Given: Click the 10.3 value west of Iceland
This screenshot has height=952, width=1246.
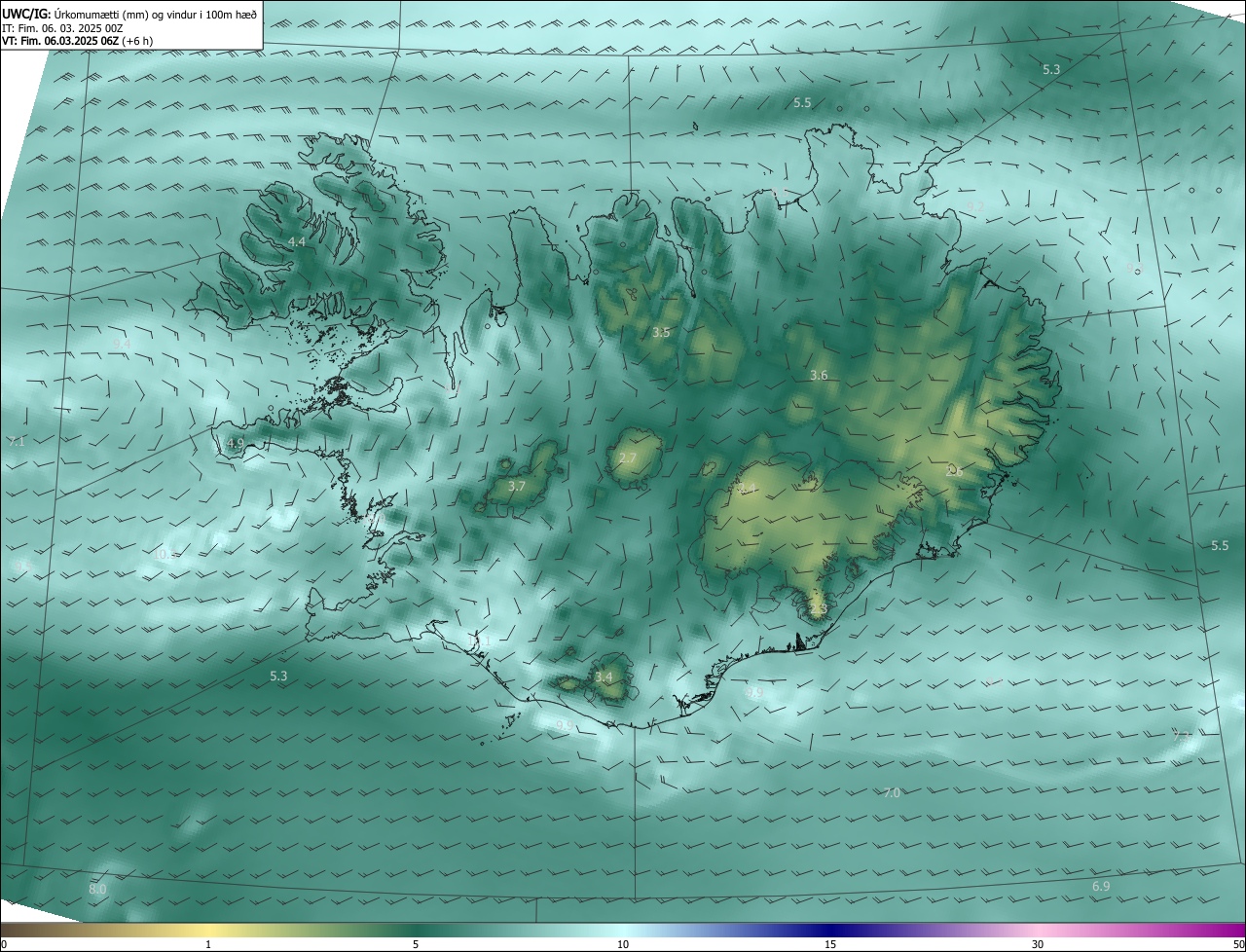Looking at the screenshot, I should click(165, 555).
